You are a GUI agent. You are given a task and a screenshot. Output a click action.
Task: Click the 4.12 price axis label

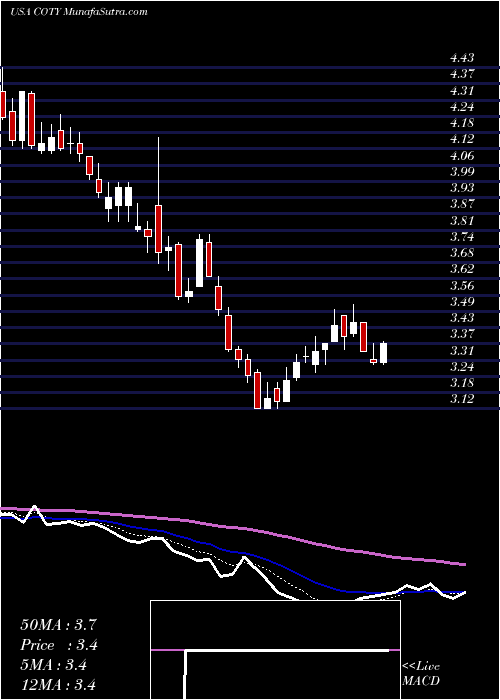462,139
